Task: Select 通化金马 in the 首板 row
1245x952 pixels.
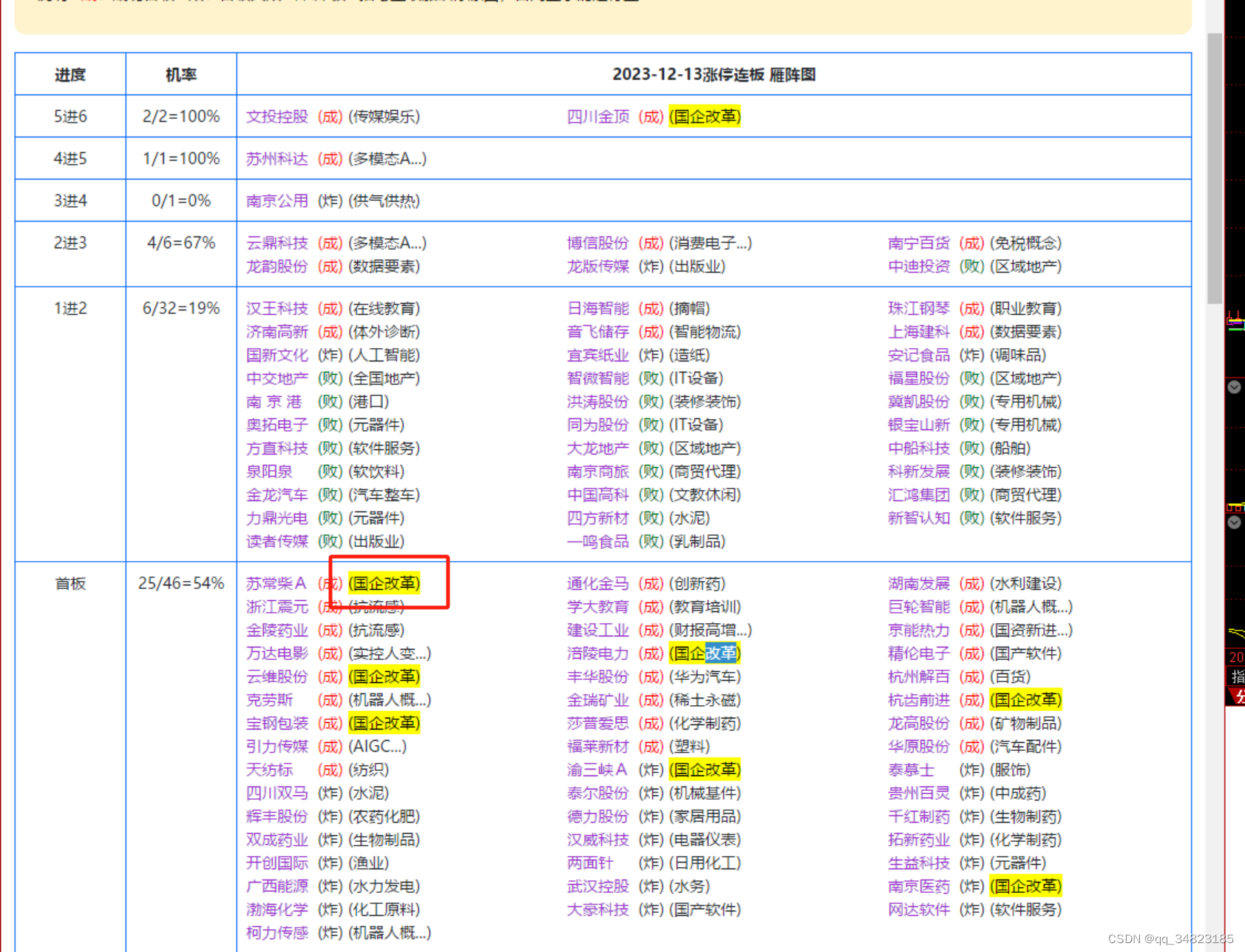Action: 598,583
